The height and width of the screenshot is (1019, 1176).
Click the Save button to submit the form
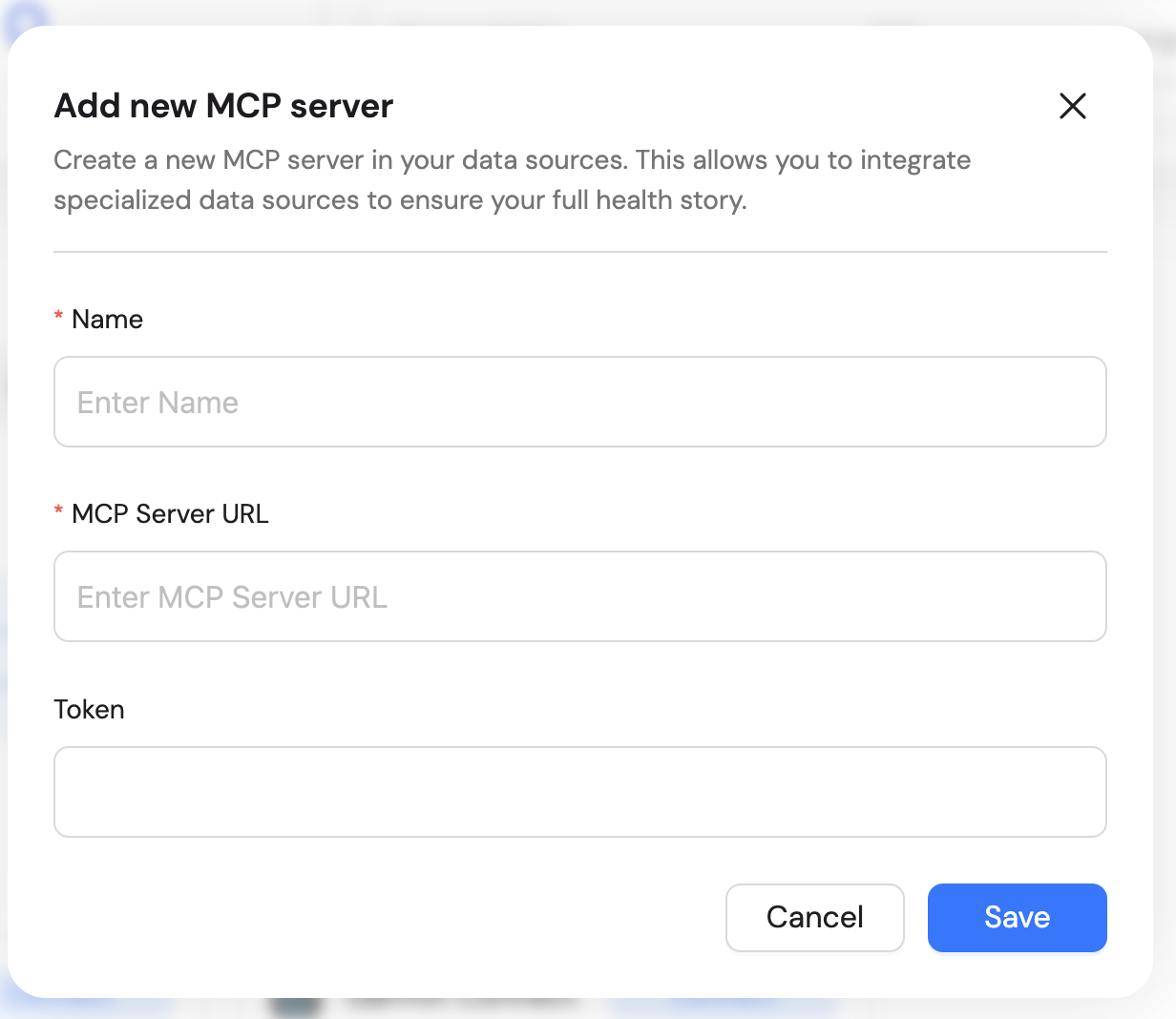click(1017, 917)
